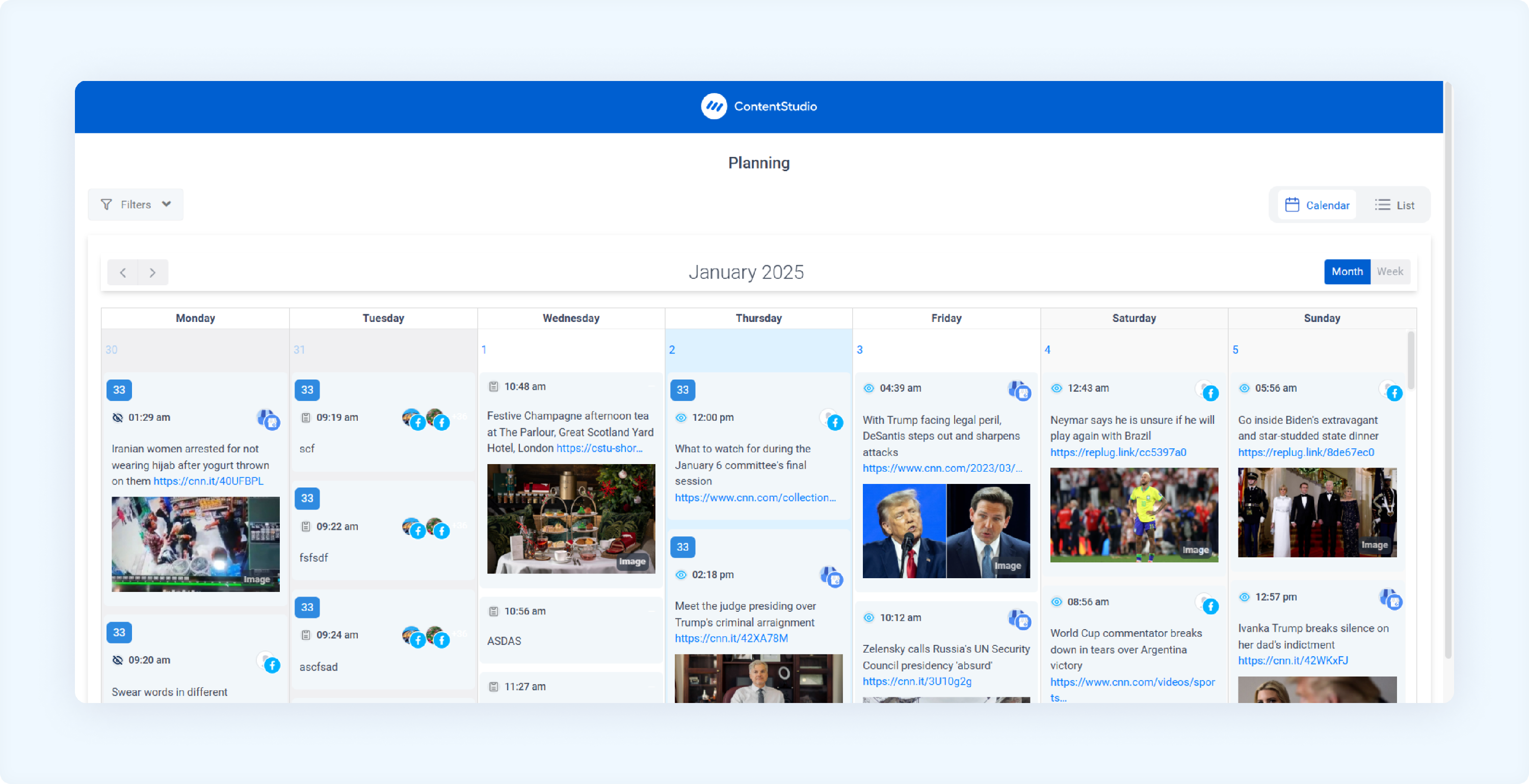
Task: Click the eye icon on the 12:43 am post
Action: (x=1057, y=388)
